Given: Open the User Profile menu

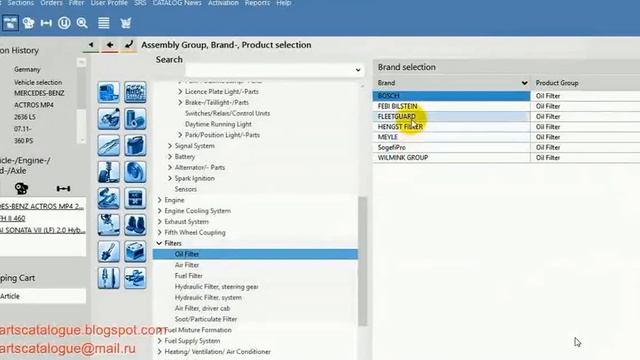Looking at the screenshot, I should tap(109, 3).
